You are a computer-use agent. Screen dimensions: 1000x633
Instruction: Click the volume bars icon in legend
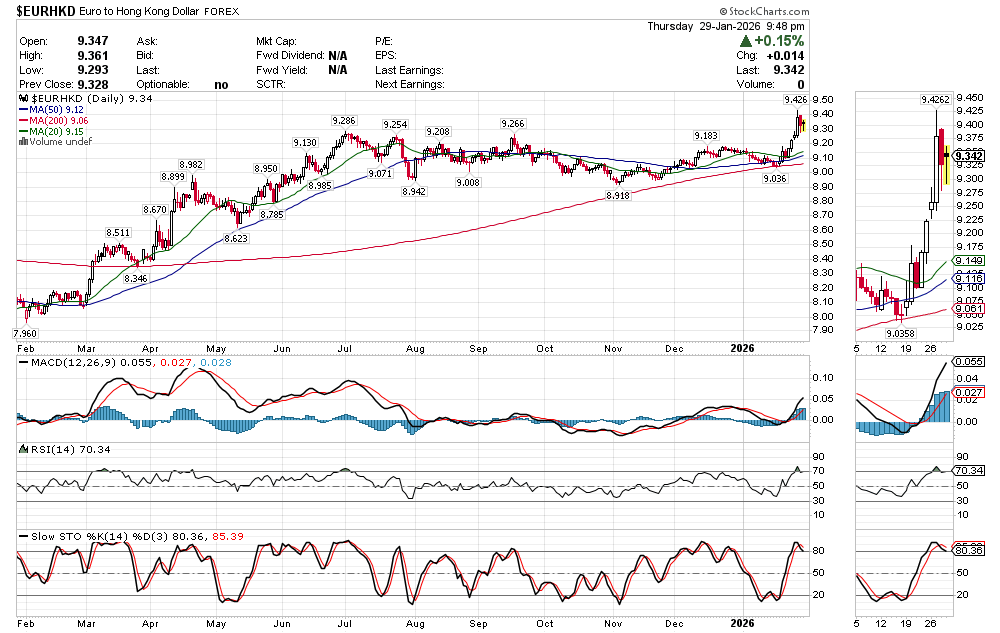click(25, 142)
